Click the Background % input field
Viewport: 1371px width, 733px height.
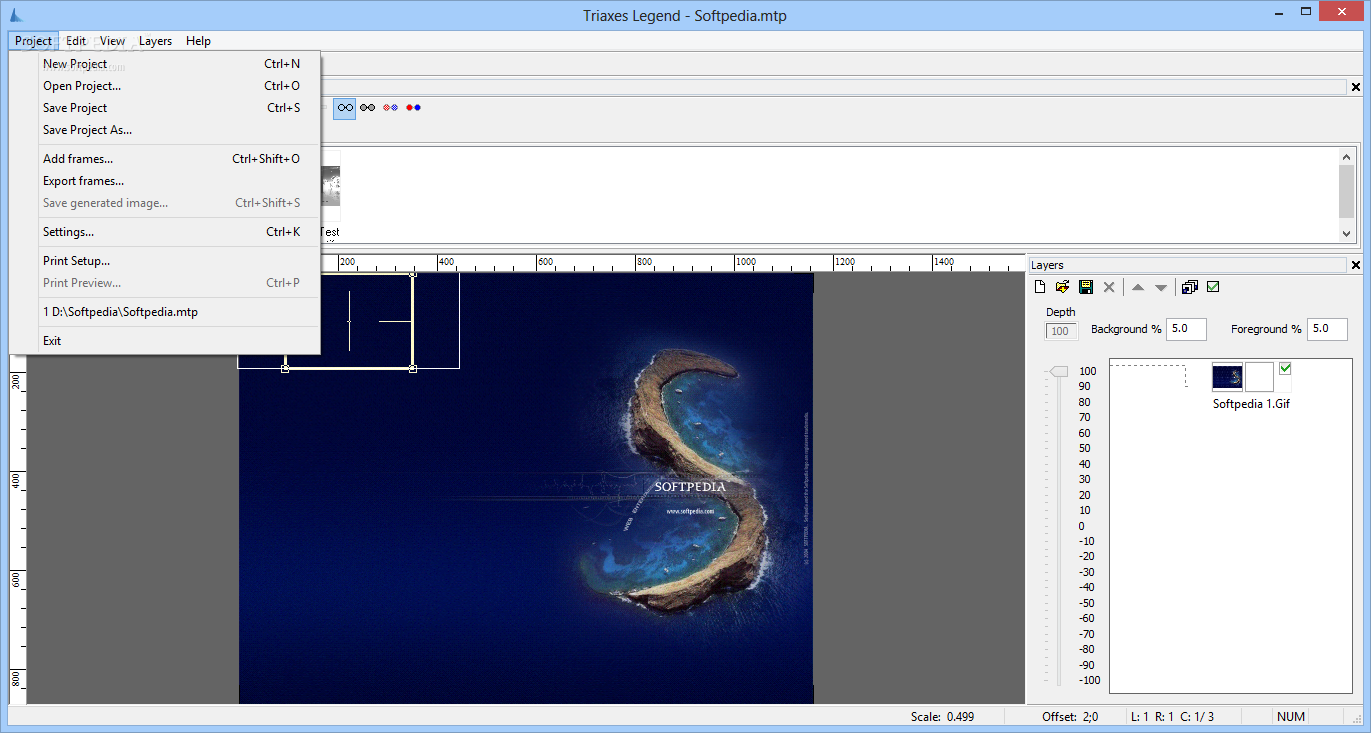tap(1187, 329)
